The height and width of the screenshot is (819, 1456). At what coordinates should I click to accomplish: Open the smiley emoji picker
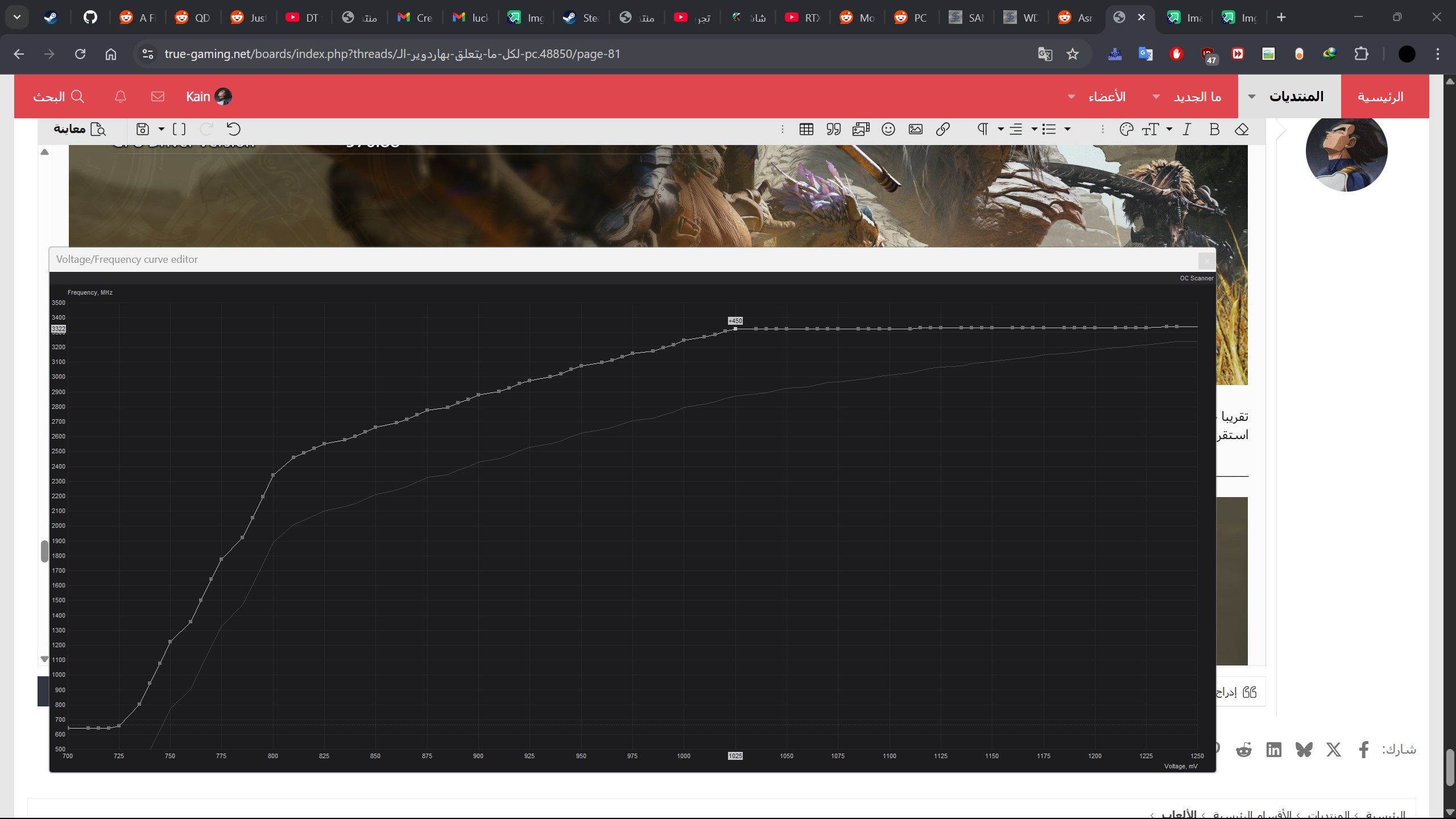point(888,130)
